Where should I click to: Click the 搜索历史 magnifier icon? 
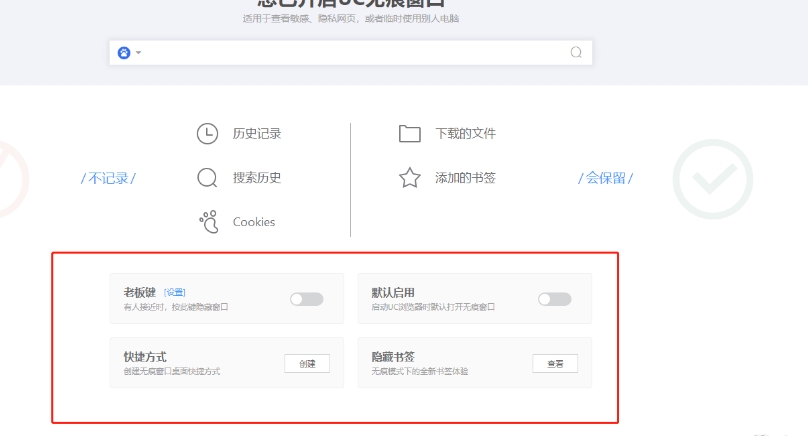coord(207,178)
